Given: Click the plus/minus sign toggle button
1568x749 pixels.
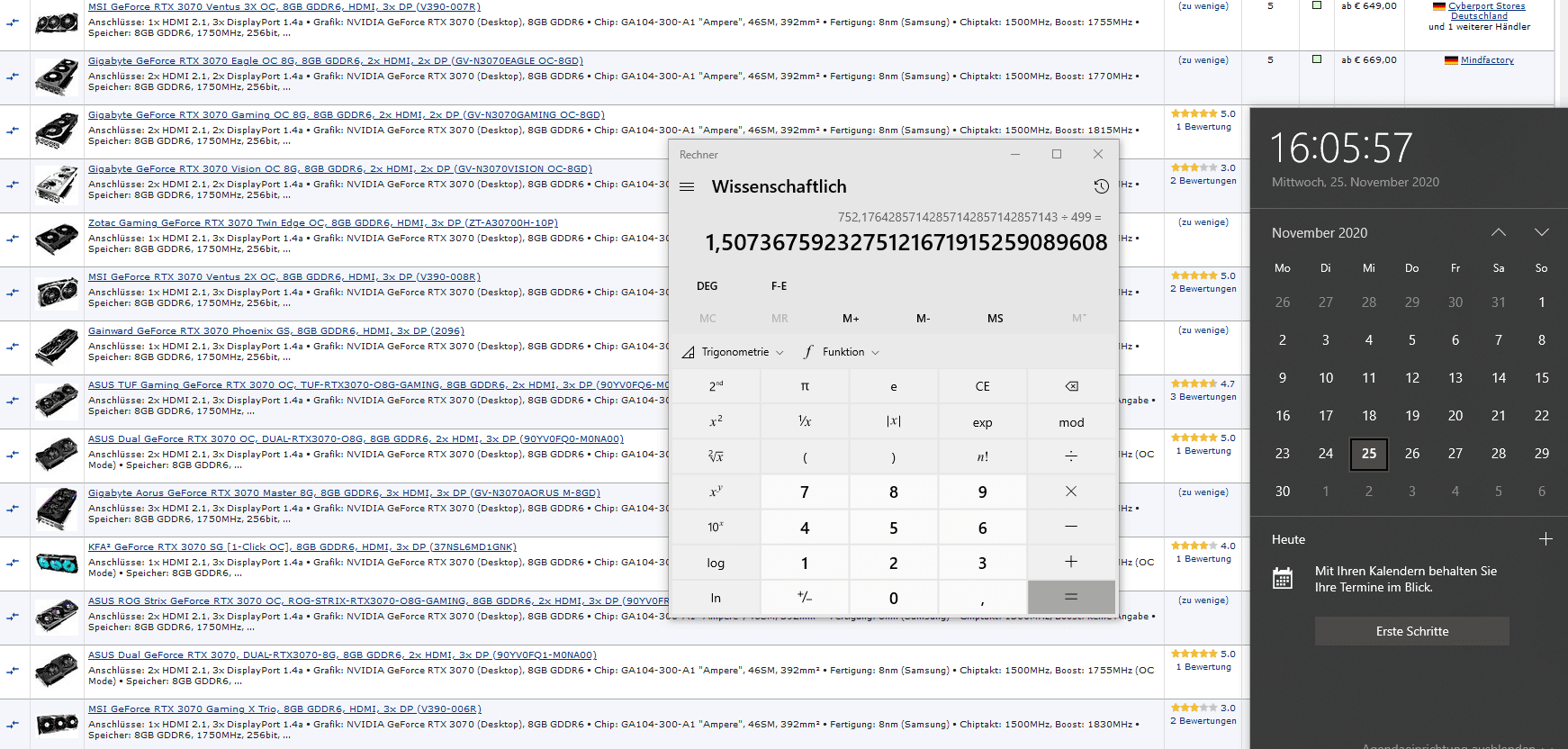Looking at the screenshot, I should (x=805, y=597).
